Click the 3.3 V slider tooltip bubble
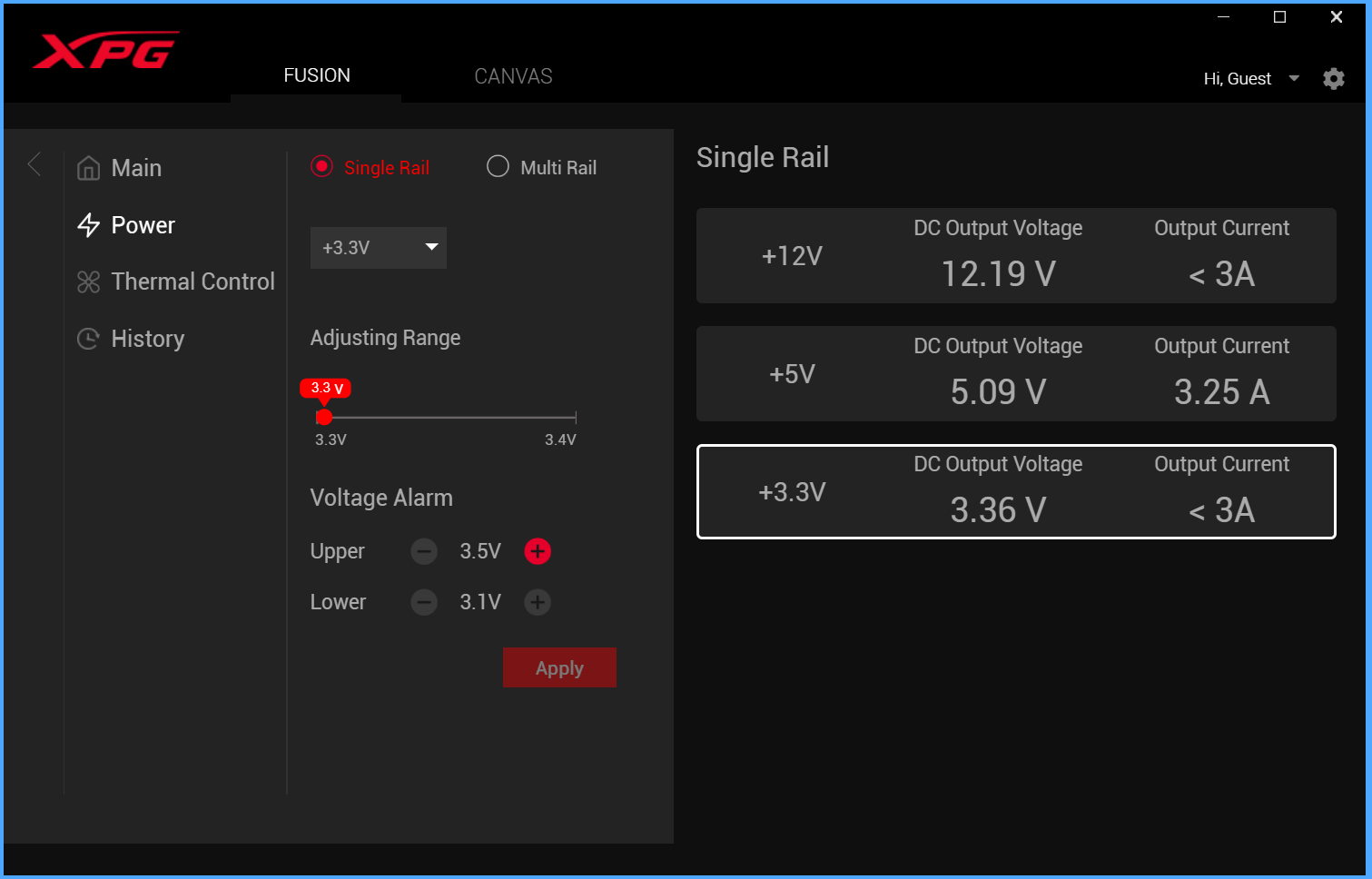The image size is (1372, 879). [x=326, y=388]
